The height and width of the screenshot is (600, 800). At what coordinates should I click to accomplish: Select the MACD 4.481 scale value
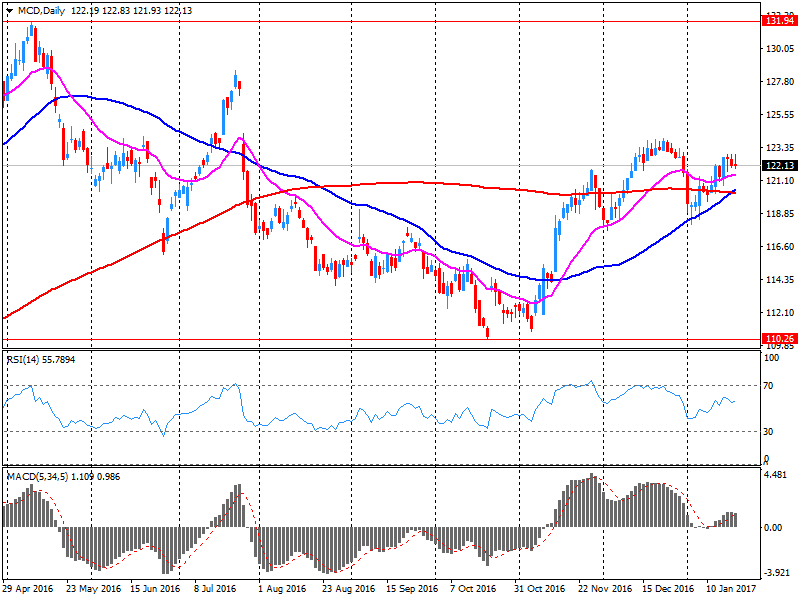(776, 475)
